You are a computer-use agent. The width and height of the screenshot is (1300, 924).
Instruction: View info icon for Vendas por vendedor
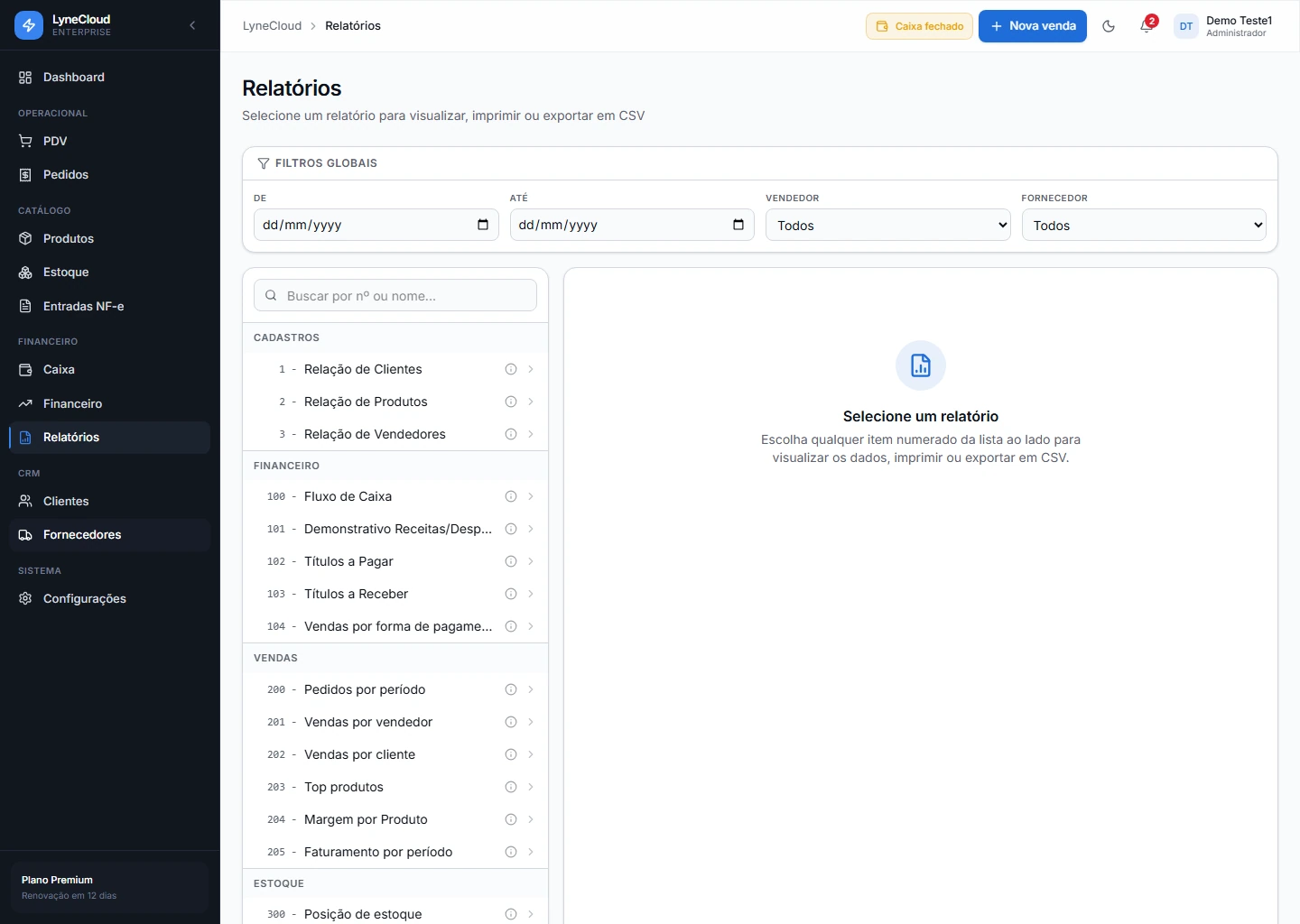[511, 722]
